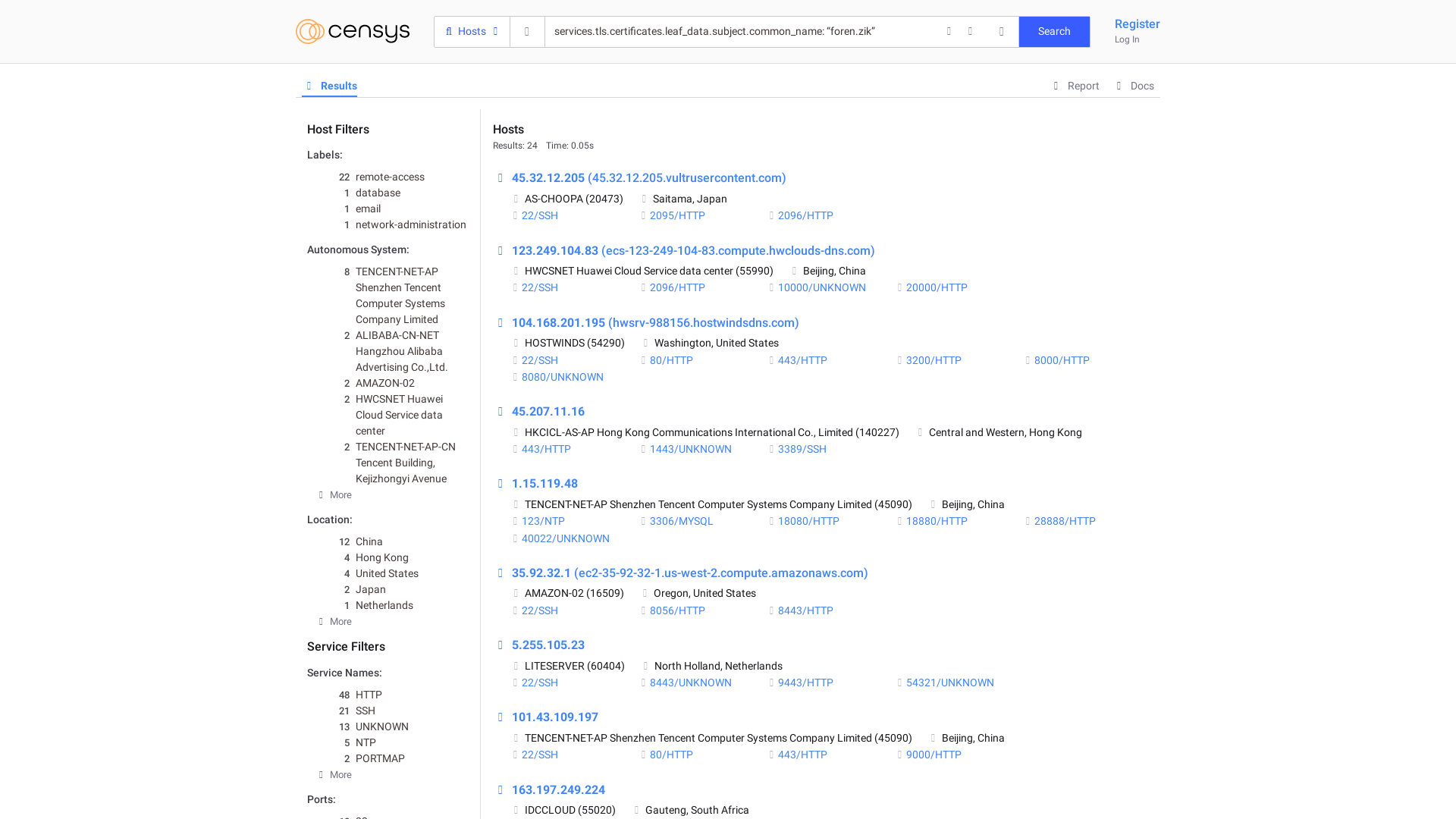Open the Hosts dropdown filter
The image size is (1456, 819).
point(471,31)
